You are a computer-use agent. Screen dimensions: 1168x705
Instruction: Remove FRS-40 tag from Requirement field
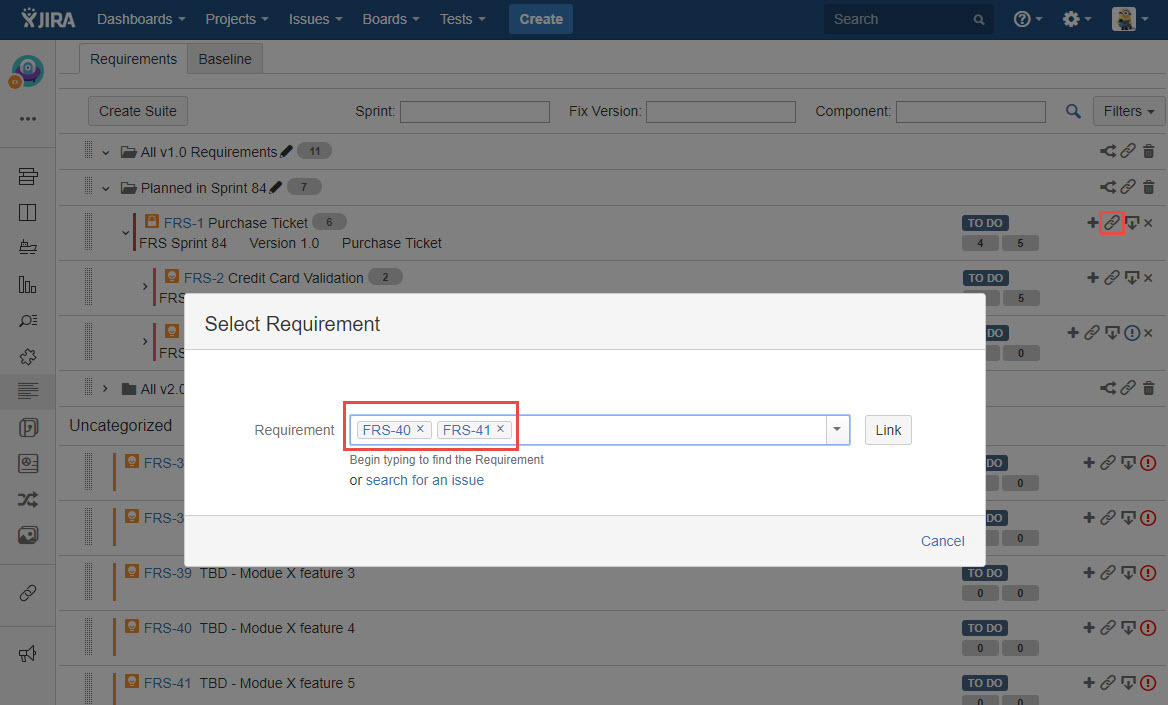click(x=420, y=429)
